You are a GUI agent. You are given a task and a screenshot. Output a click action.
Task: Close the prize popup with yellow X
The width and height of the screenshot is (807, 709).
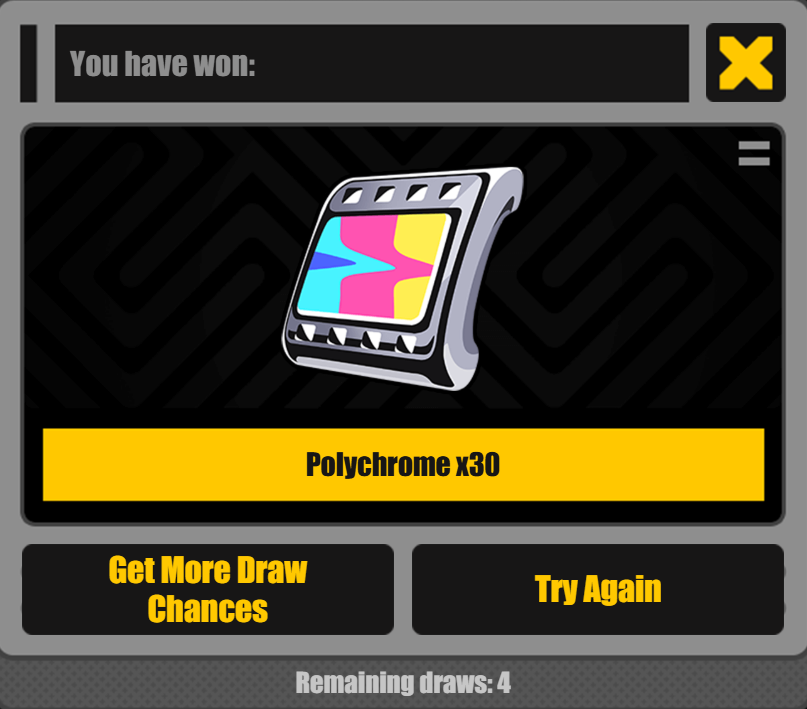[x=746, y=62]
